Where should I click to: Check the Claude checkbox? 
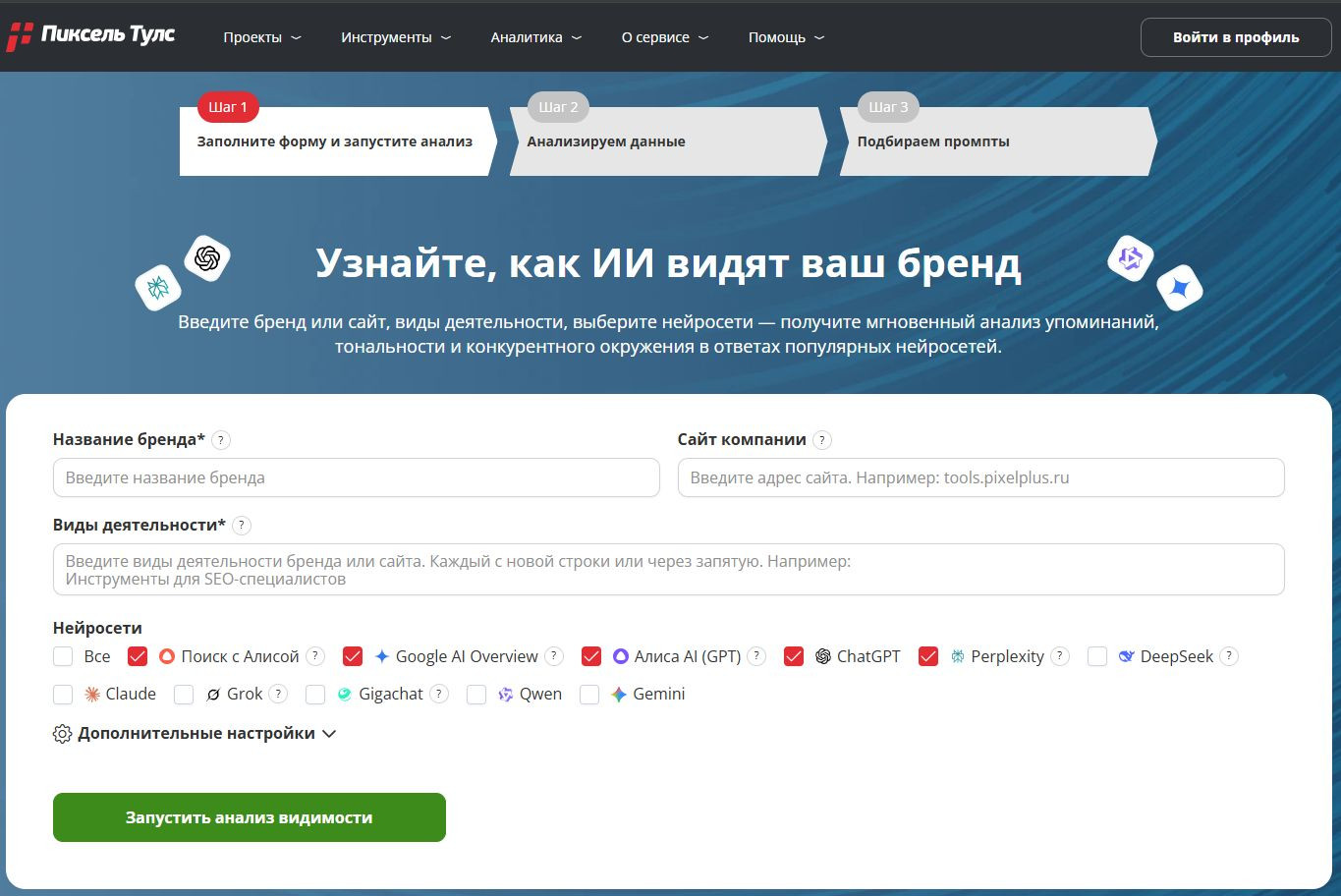point(63,695)
